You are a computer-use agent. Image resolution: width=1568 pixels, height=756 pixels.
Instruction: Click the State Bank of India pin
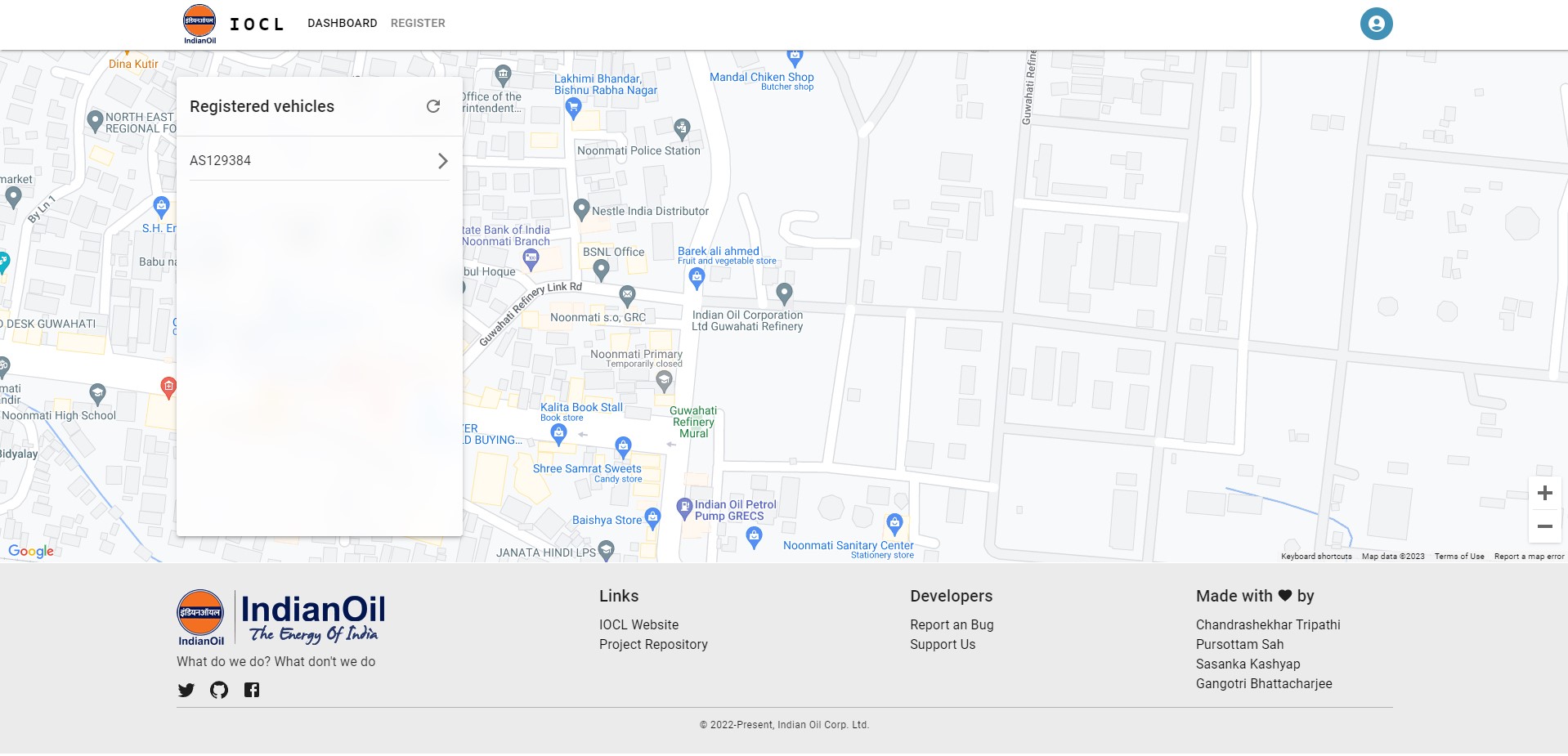pyautogui.click(x=531, y=260)
